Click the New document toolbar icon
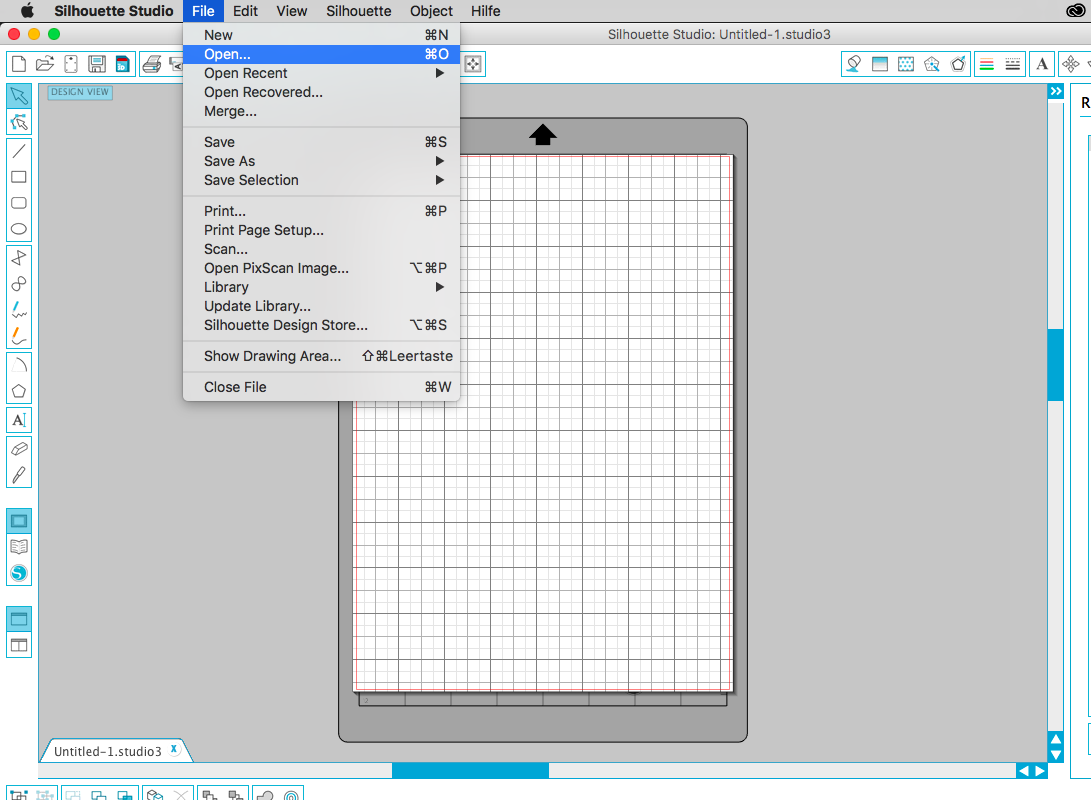The image size is (1091, 800). (x=19, y=64)
